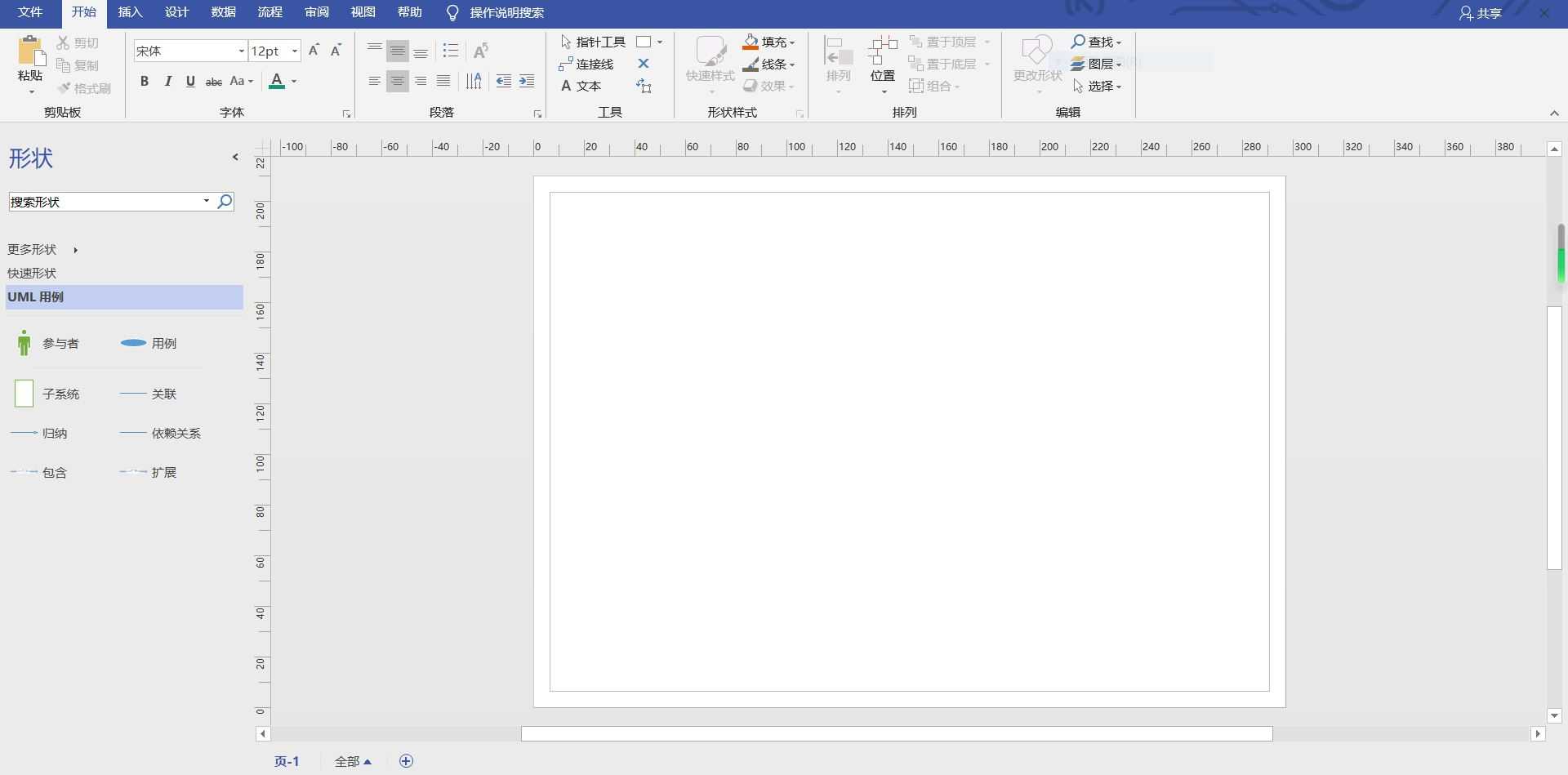Click the Share button
Viewport: 1568px width, 775px height.
click(x=1480, y=13)
